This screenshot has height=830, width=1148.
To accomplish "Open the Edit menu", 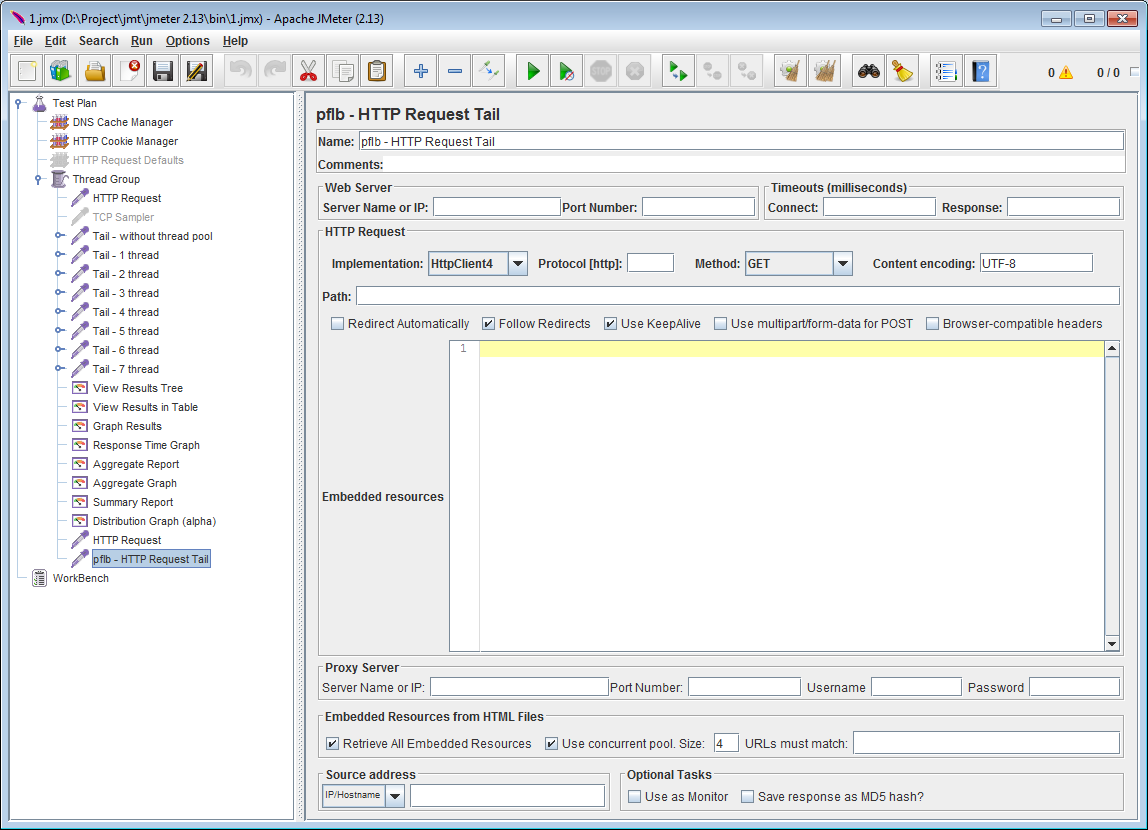I will pos(55,41).
